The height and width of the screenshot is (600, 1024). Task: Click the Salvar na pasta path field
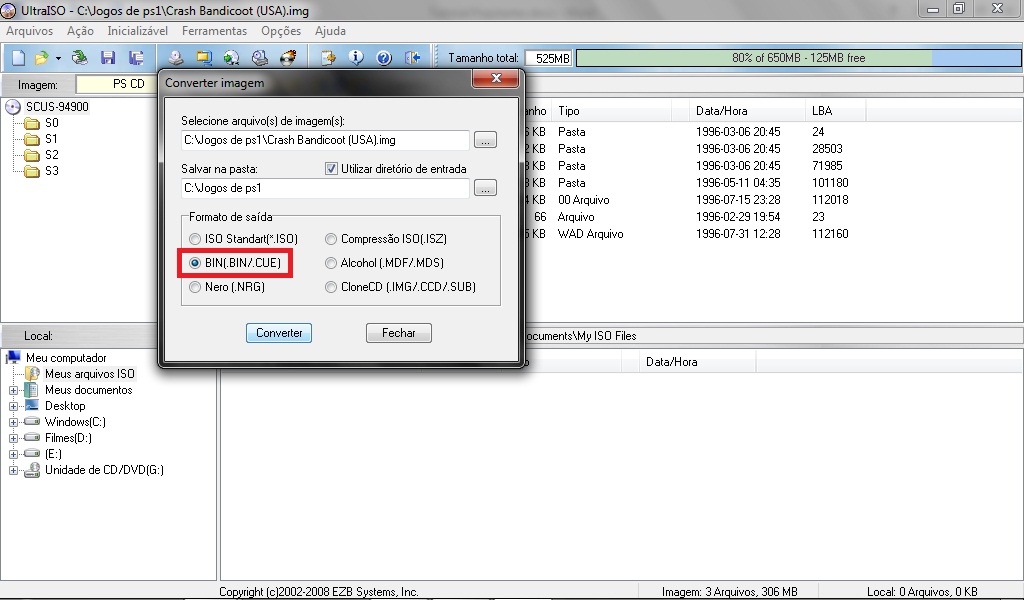click(x=324, y=187)
